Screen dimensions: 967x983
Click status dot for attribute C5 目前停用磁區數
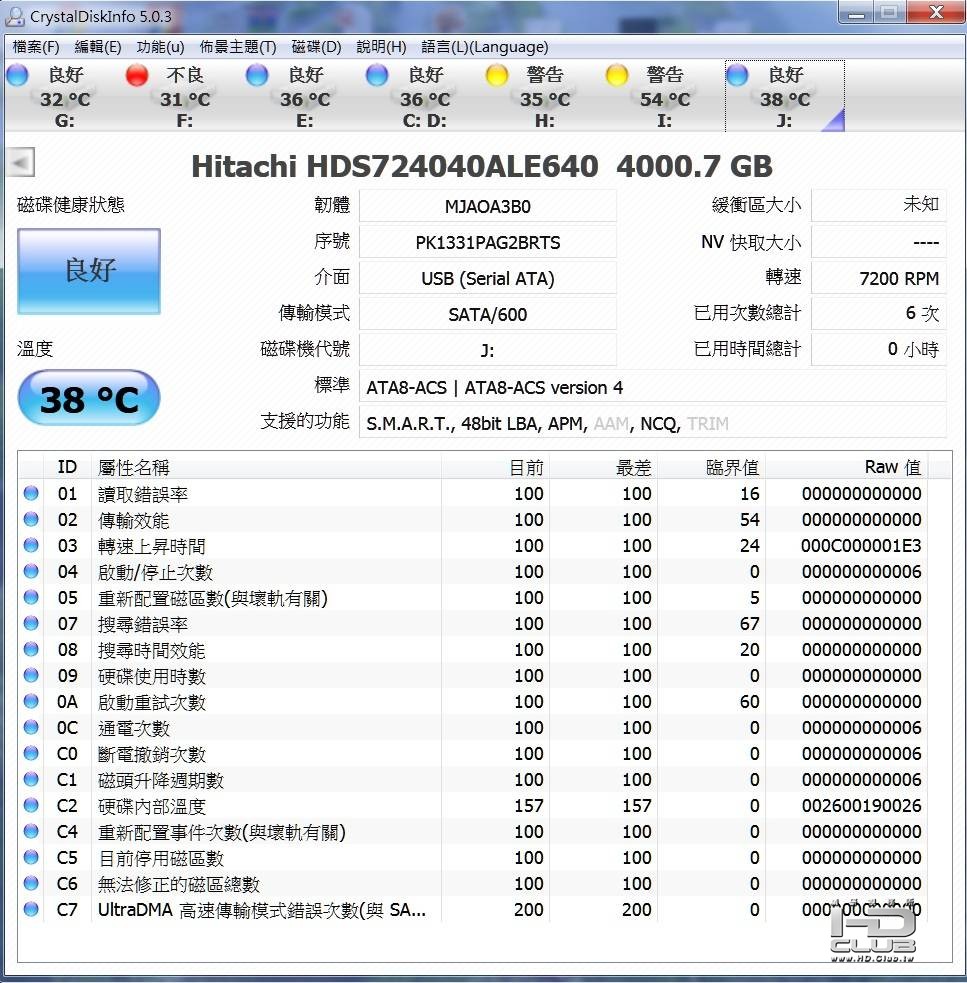31,857
